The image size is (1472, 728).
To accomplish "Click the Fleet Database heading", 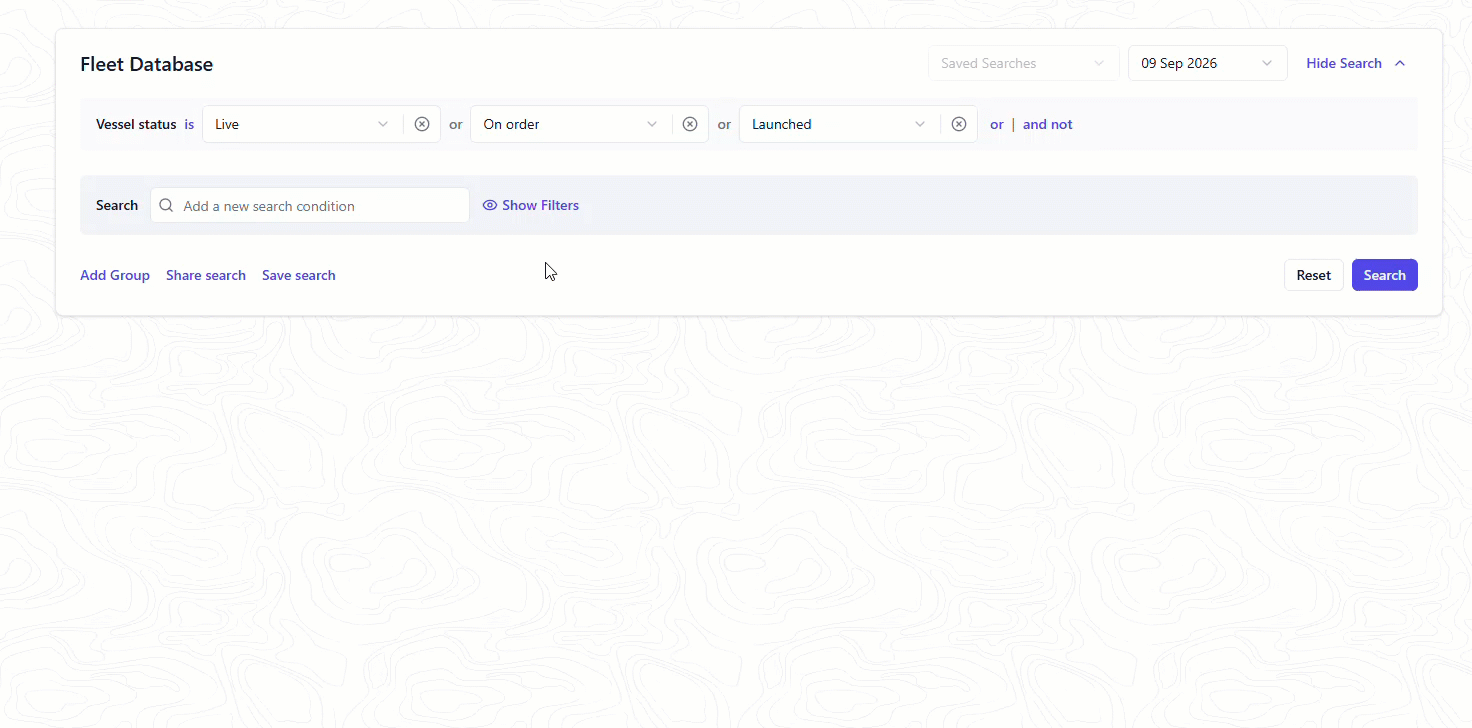I will (x=147, y=64).
